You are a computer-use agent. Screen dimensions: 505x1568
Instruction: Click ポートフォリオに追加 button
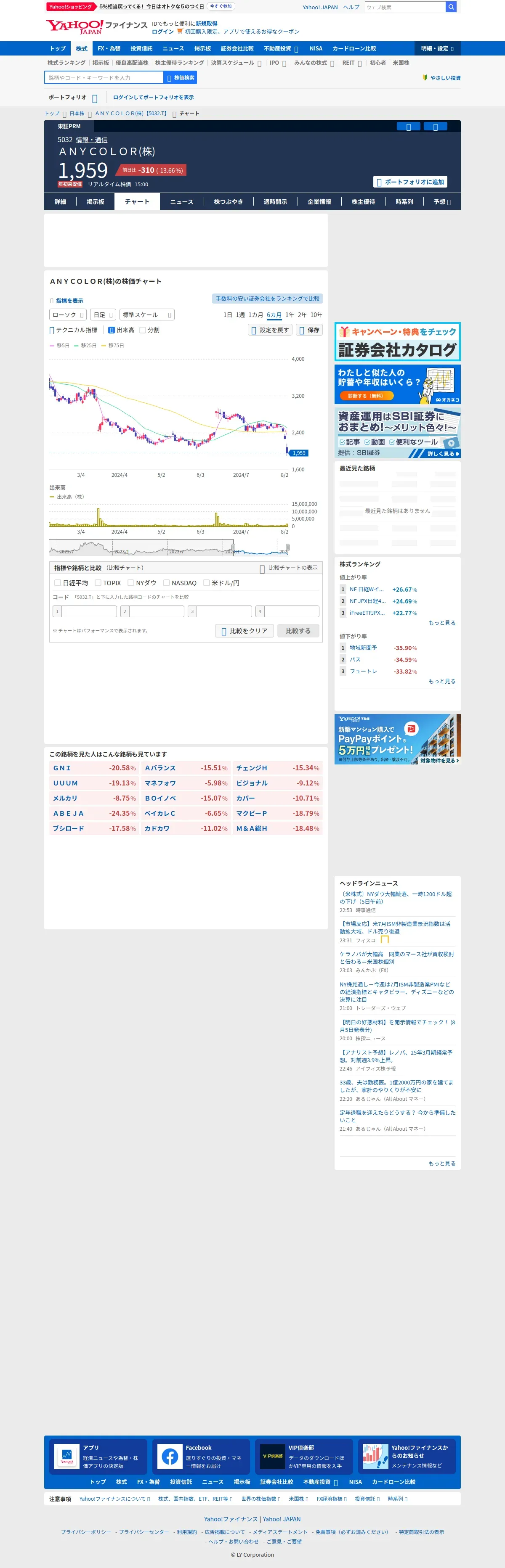coord(410,182)
